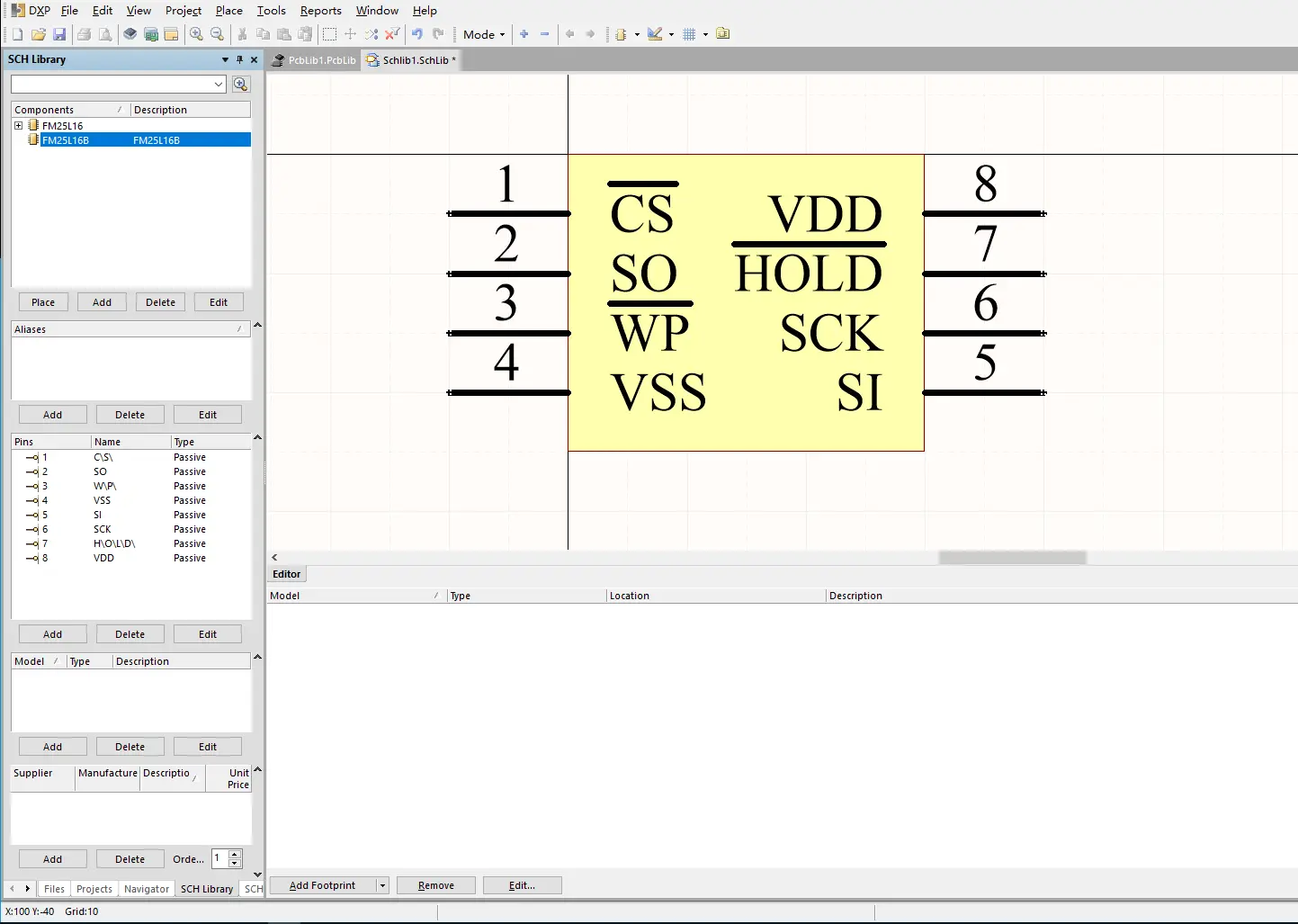Click the Remove button in model editor

[435, 885]
